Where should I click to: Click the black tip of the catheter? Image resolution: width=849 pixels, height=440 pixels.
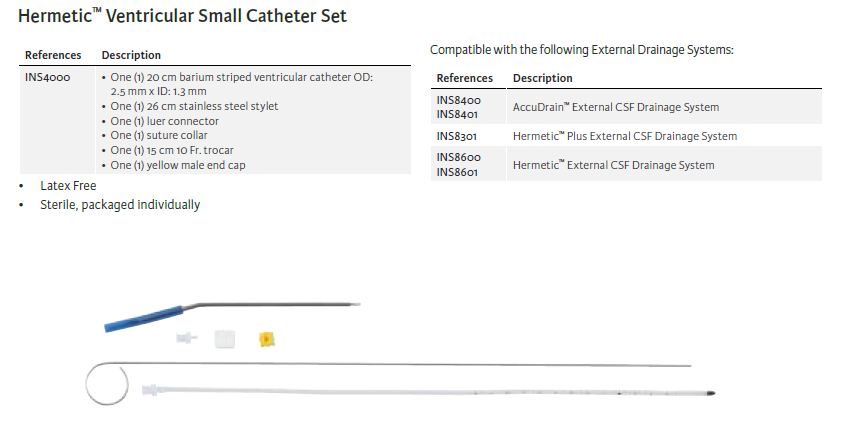(709, 393)
